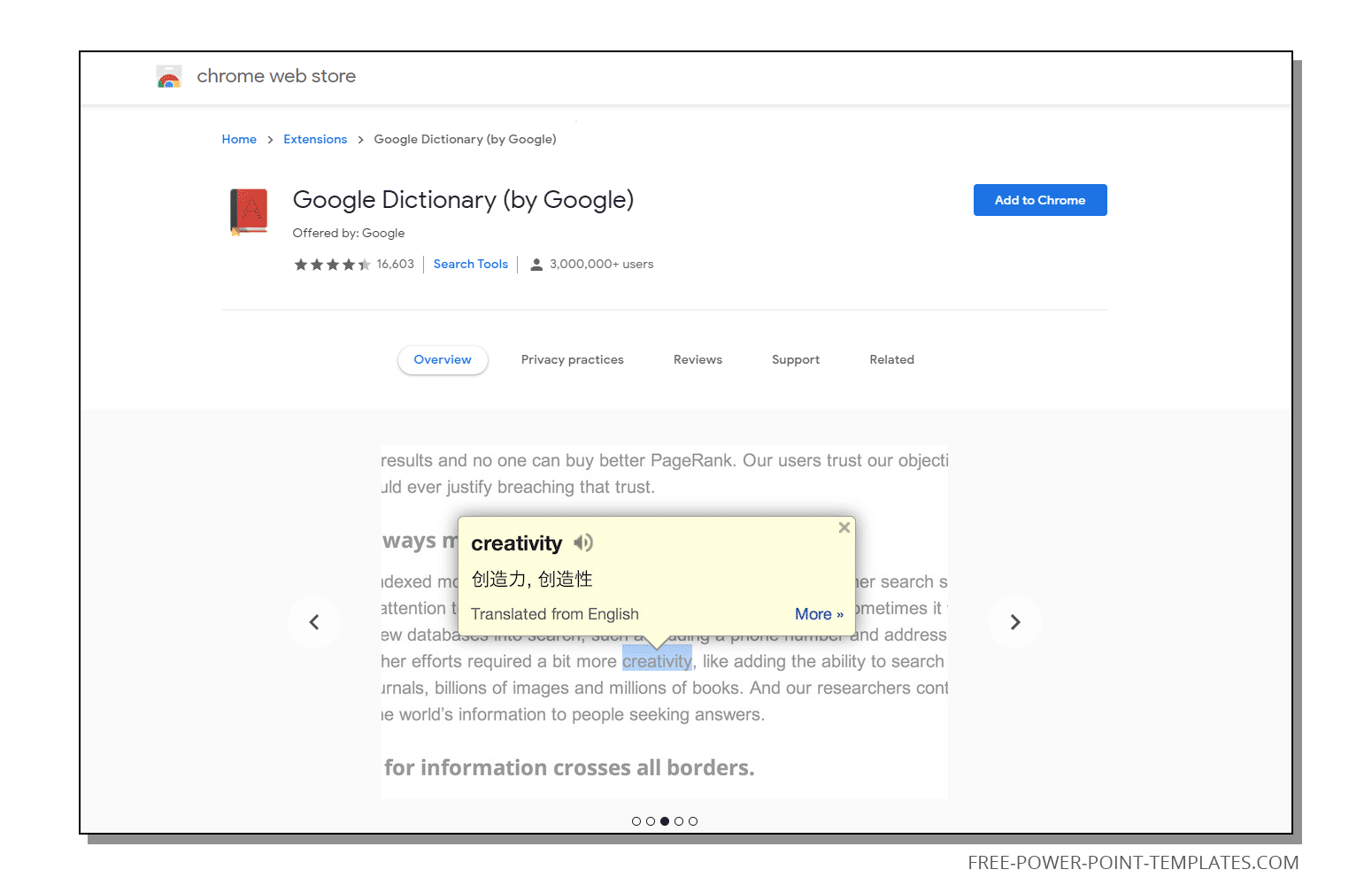Switch to the Reviews tab
This screenshot has height=885, width=1372.
(698, 360)
